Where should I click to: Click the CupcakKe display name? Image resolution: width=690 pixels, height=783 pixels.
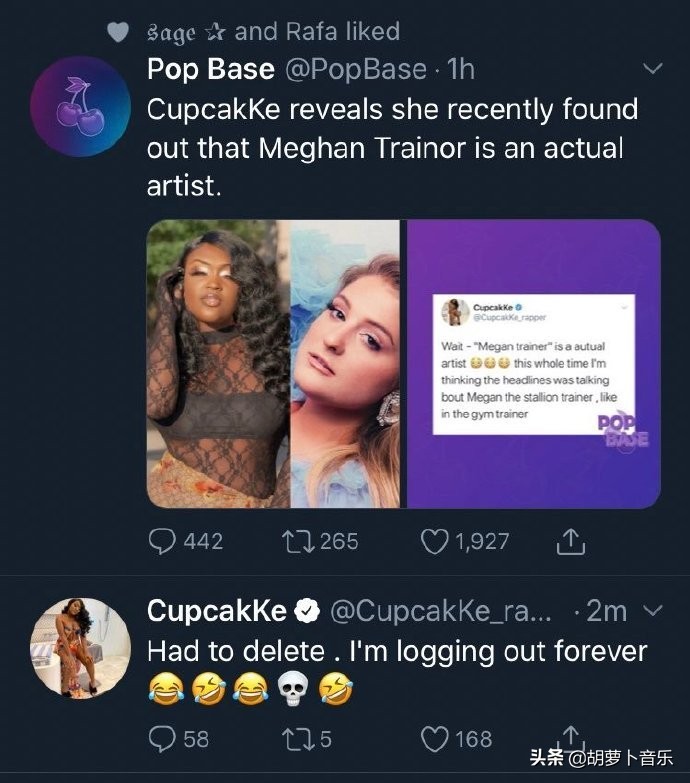[217, 610]
